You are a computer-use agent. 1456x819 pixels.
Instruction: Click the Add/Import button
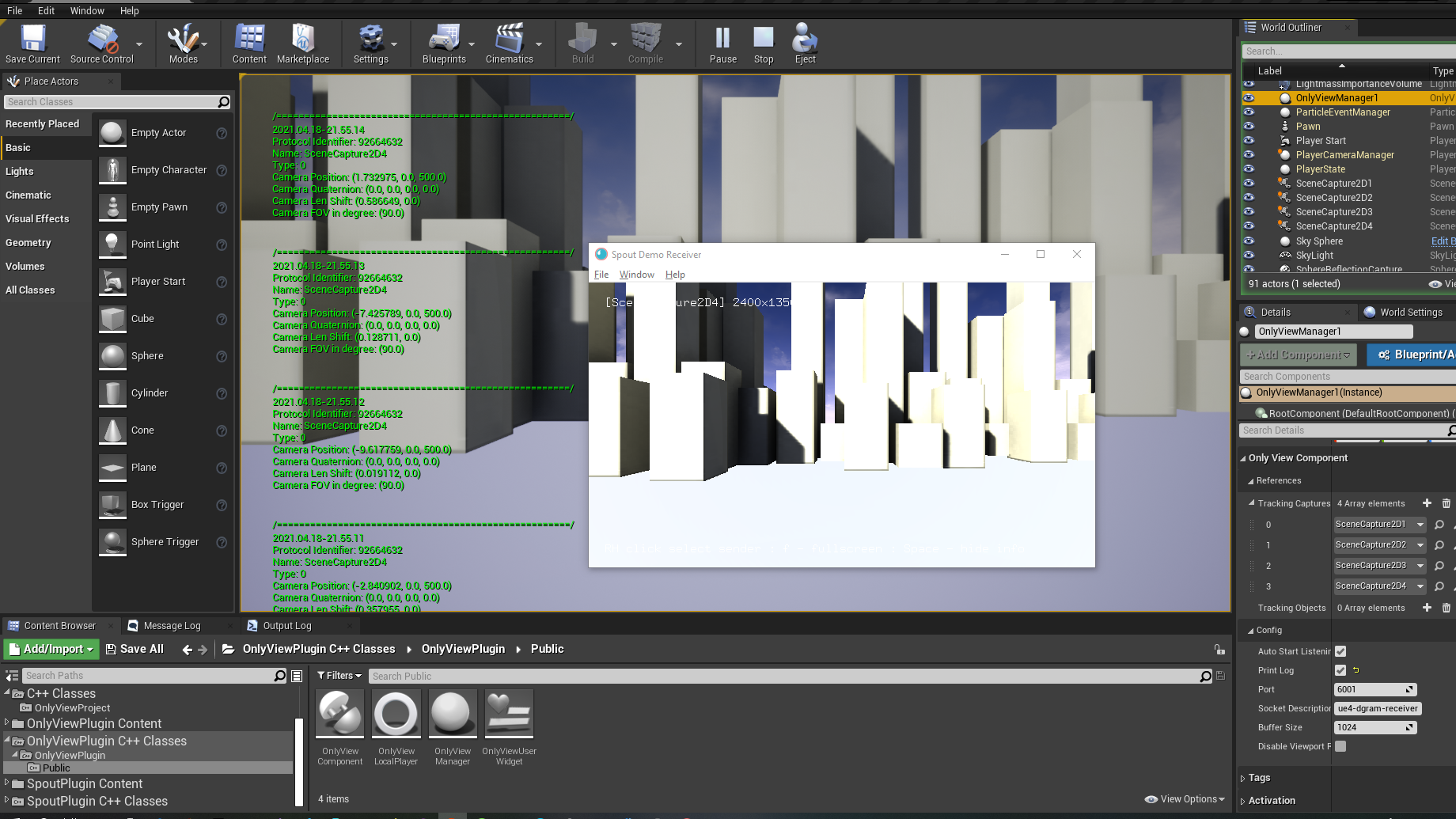point(51,649)
